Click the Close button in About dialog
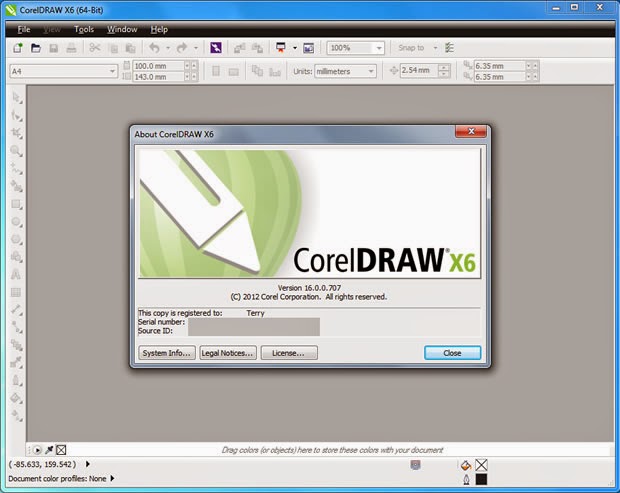This screenshot has height=493, width=620. click(452, 353)
